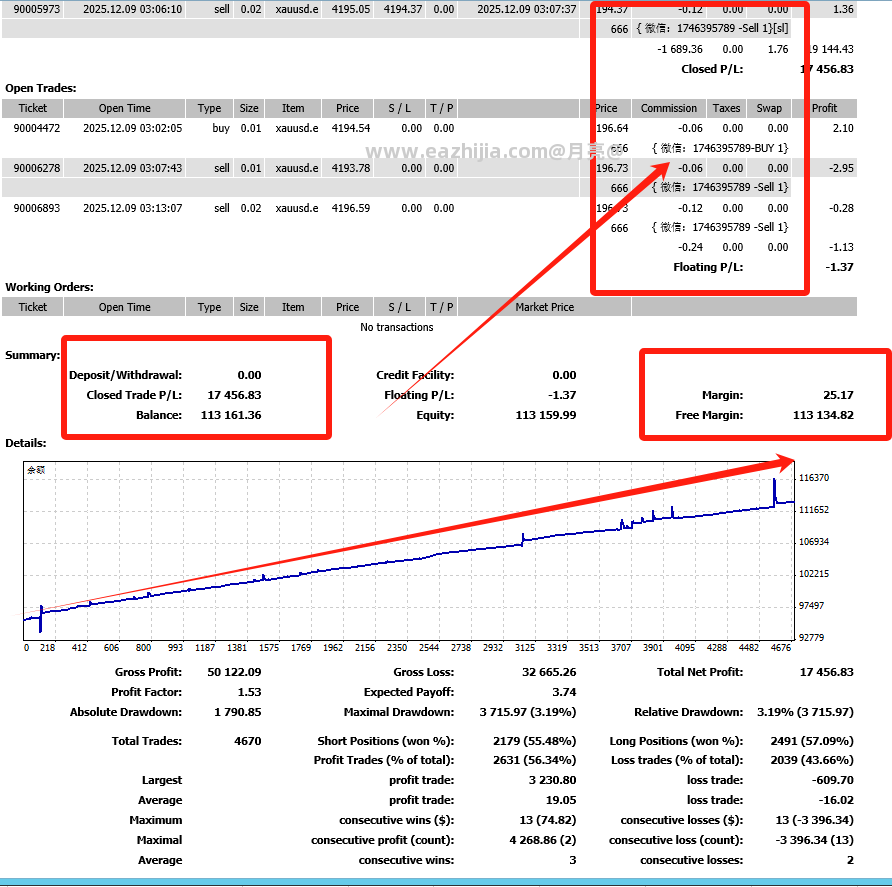This screenshot has height=887, width=892.
Task: Select open trade ticket 90006893
Action: tap(36, 208)
